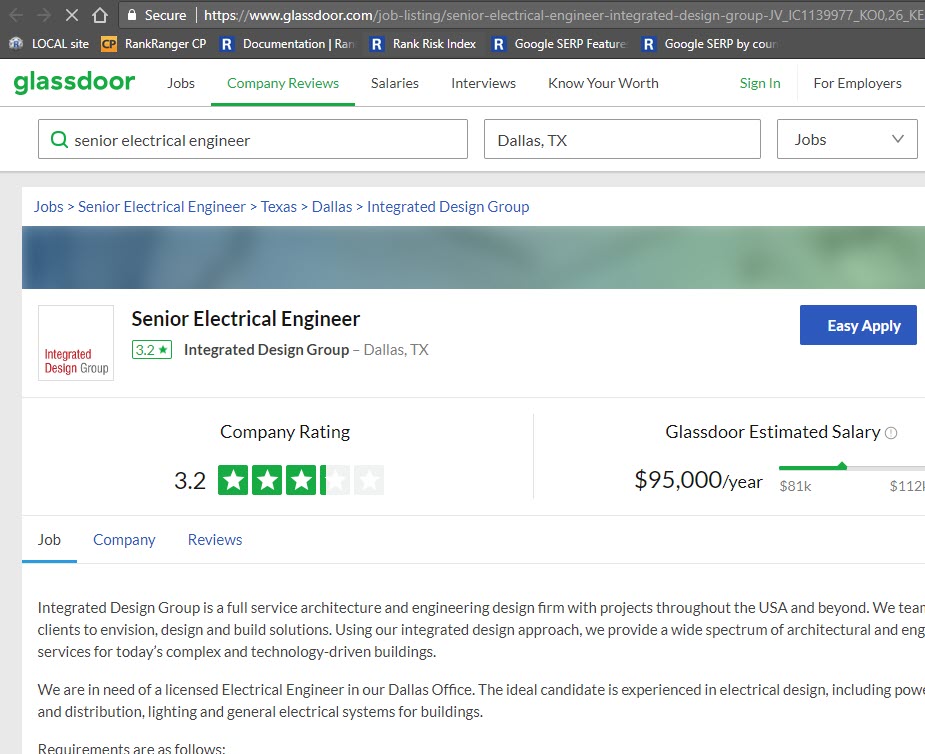The image size is (925, 754).
Task: Click the salary estimate info icon
Action: [x=891, y=433]
